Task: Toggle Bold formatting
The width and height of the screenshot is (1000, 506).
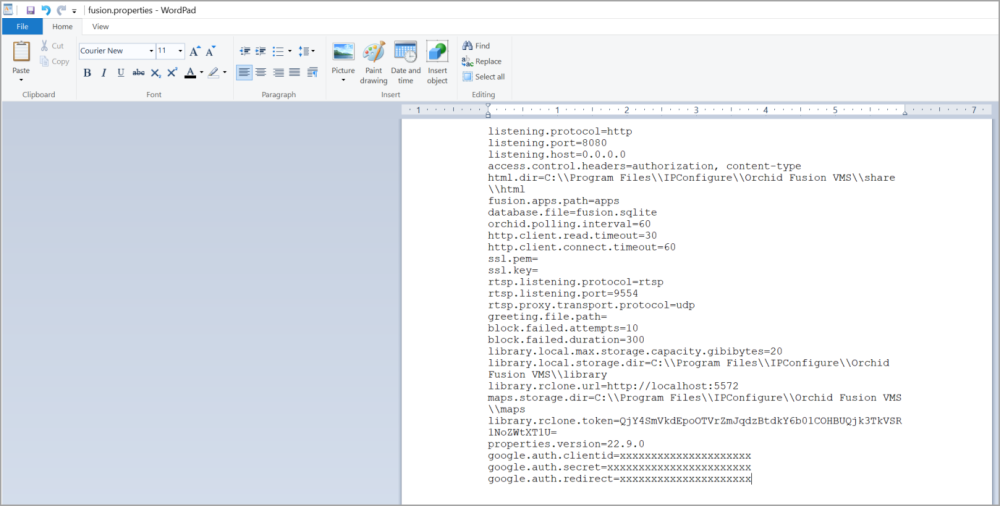Action: [x=87, y=73]
